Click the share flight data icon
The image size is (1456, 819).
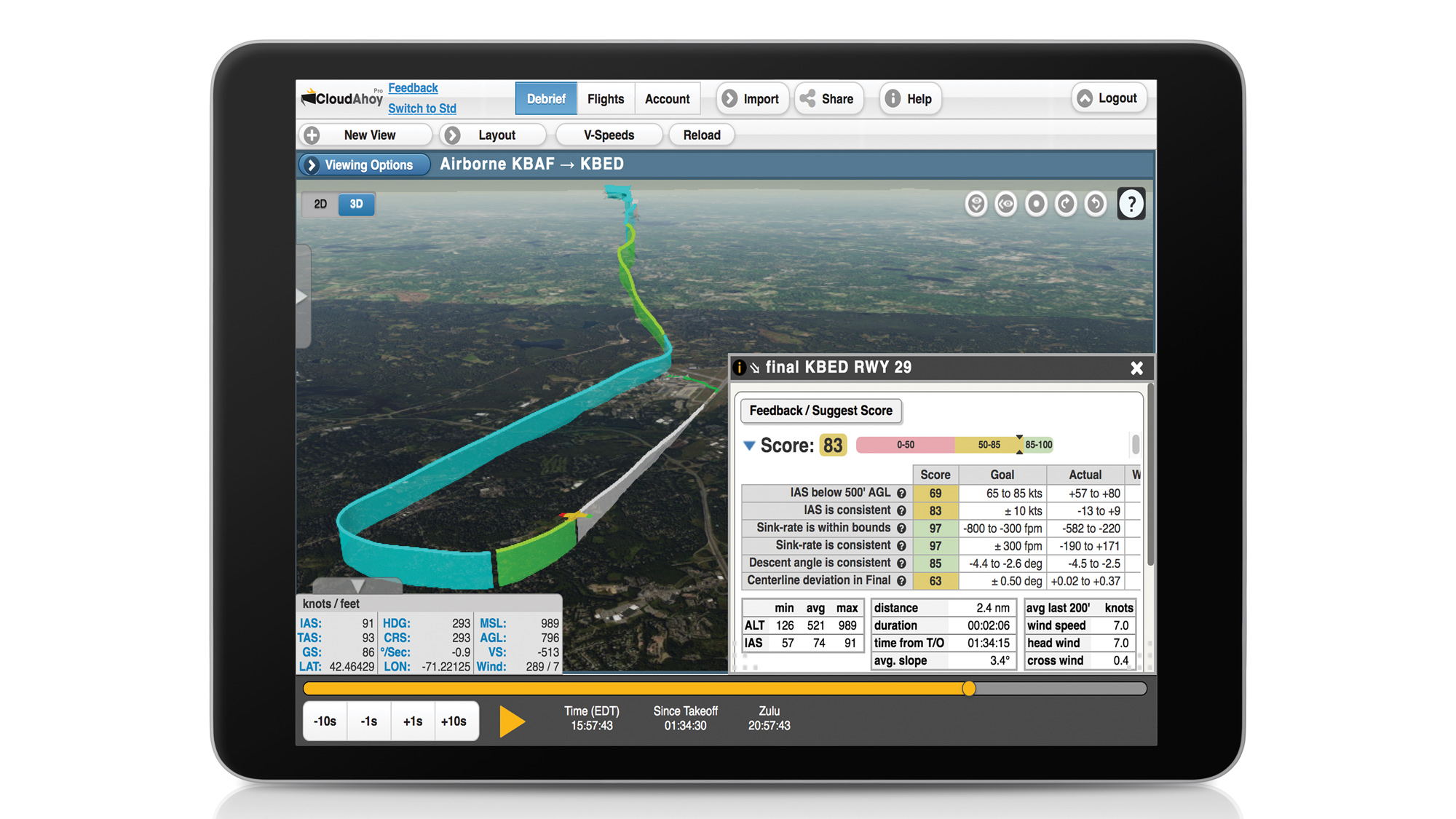click(829, 98)
